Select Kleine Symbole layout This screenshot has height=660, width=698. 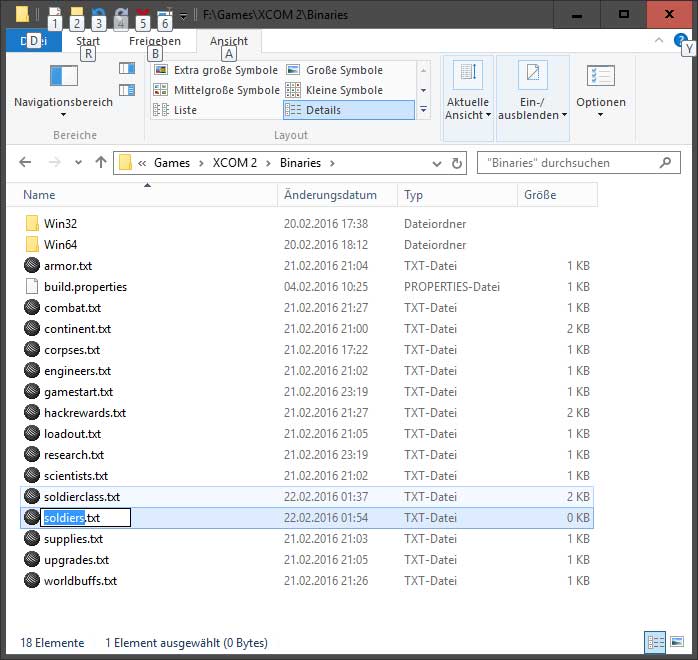[x=334, y=90]
